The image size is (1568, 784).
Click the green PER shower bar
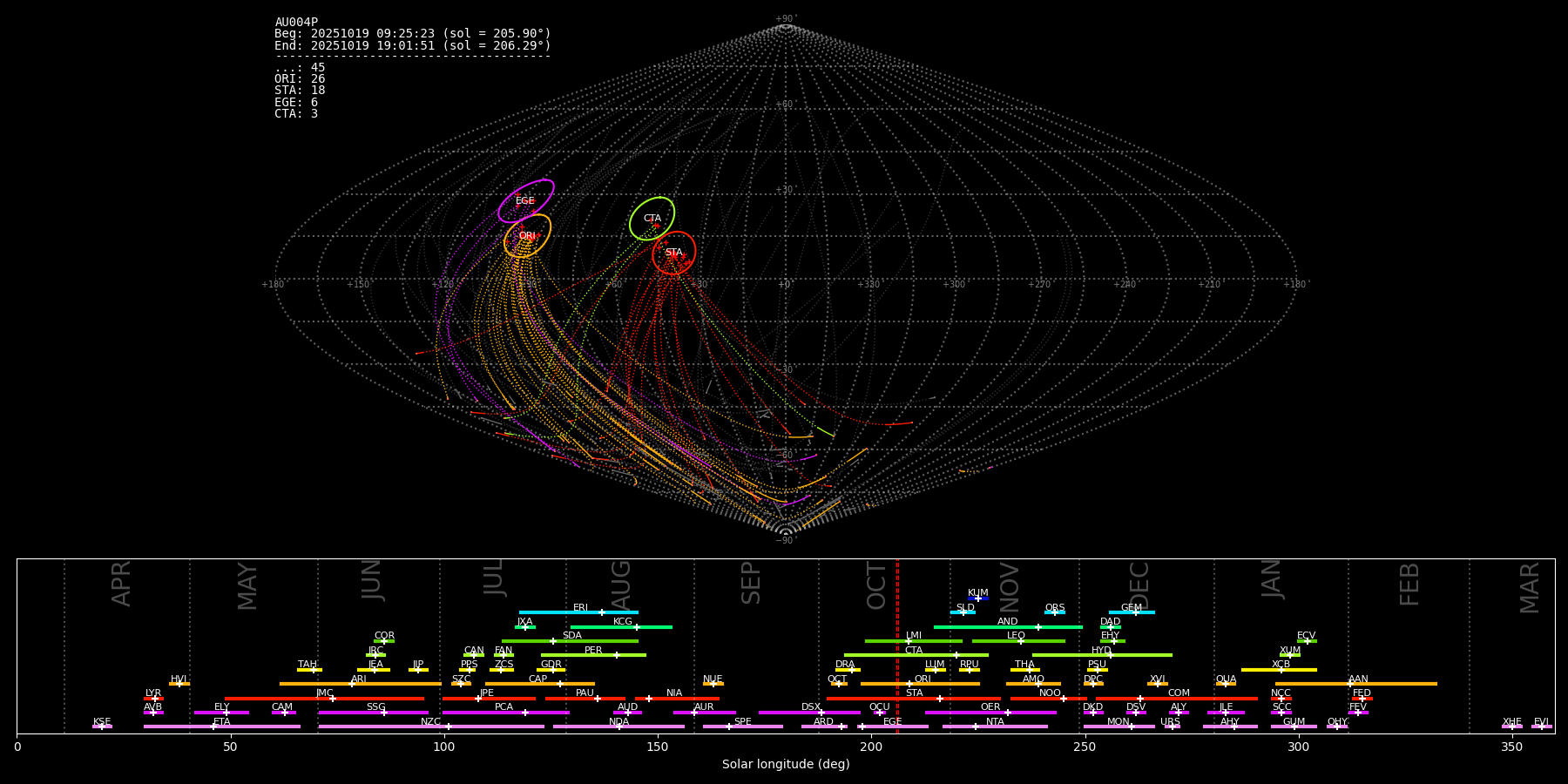[x=592, y=655]
